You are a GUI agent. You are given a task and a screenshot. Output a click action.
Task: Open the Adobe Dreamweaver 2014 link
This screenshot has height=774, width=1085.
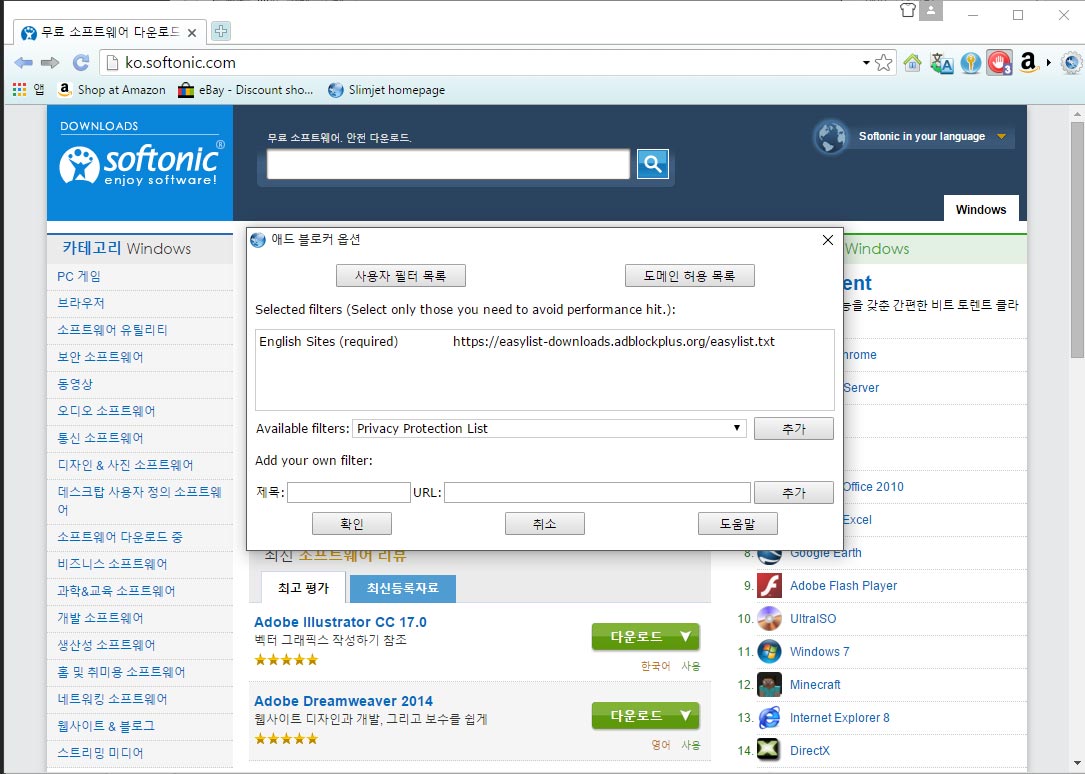(343, 701)
